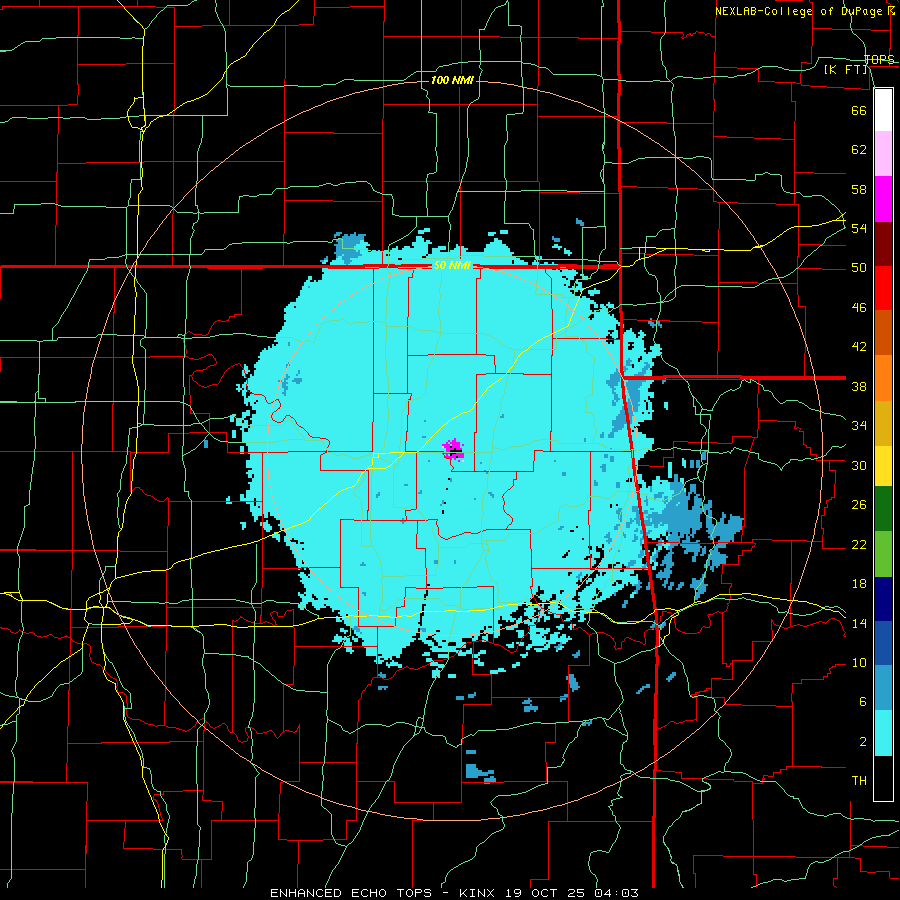Select the magenta legend swatch

[883, 199]
